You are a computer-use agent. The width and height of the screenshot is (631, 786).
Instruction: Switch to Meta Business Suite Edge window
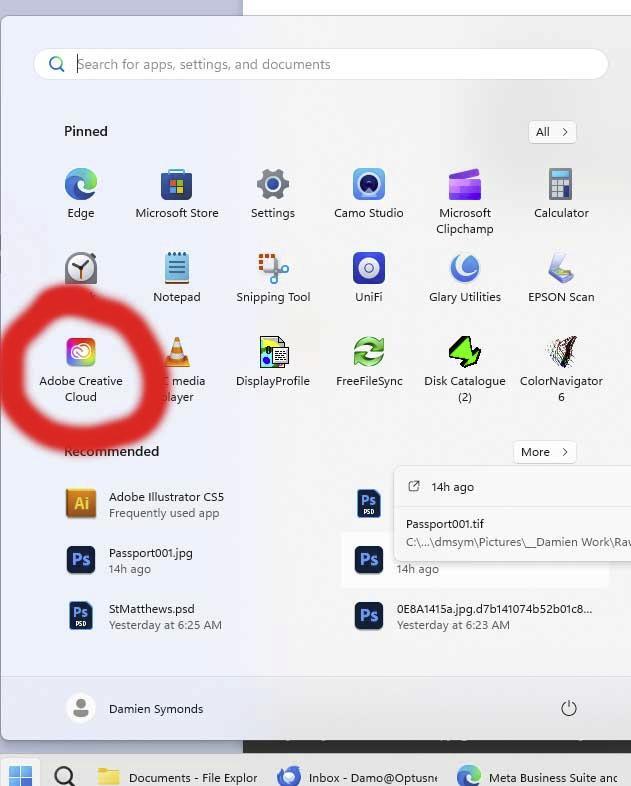(537, 777)
